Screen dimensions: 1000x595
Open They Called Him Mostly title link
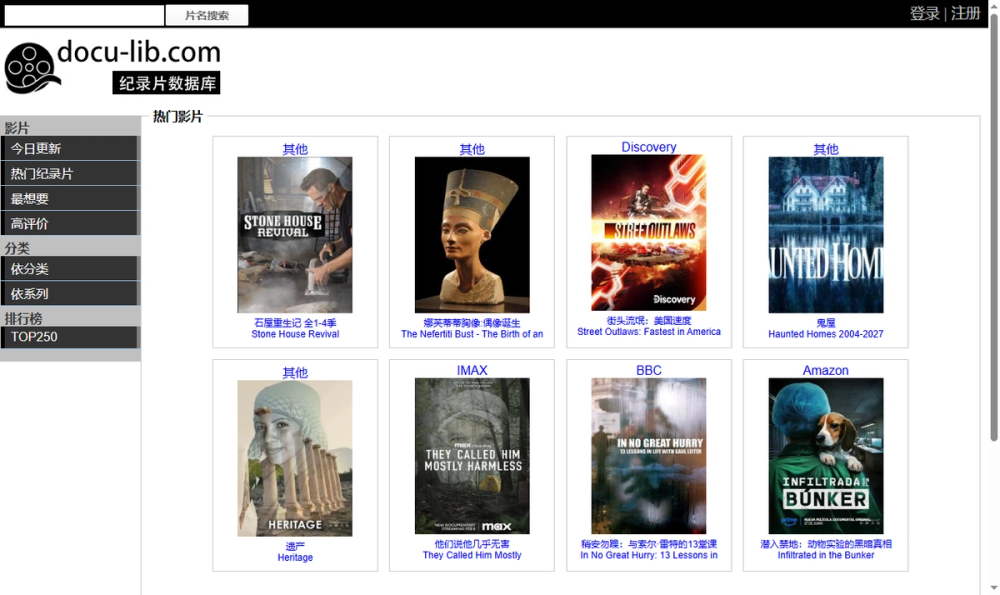472,550
